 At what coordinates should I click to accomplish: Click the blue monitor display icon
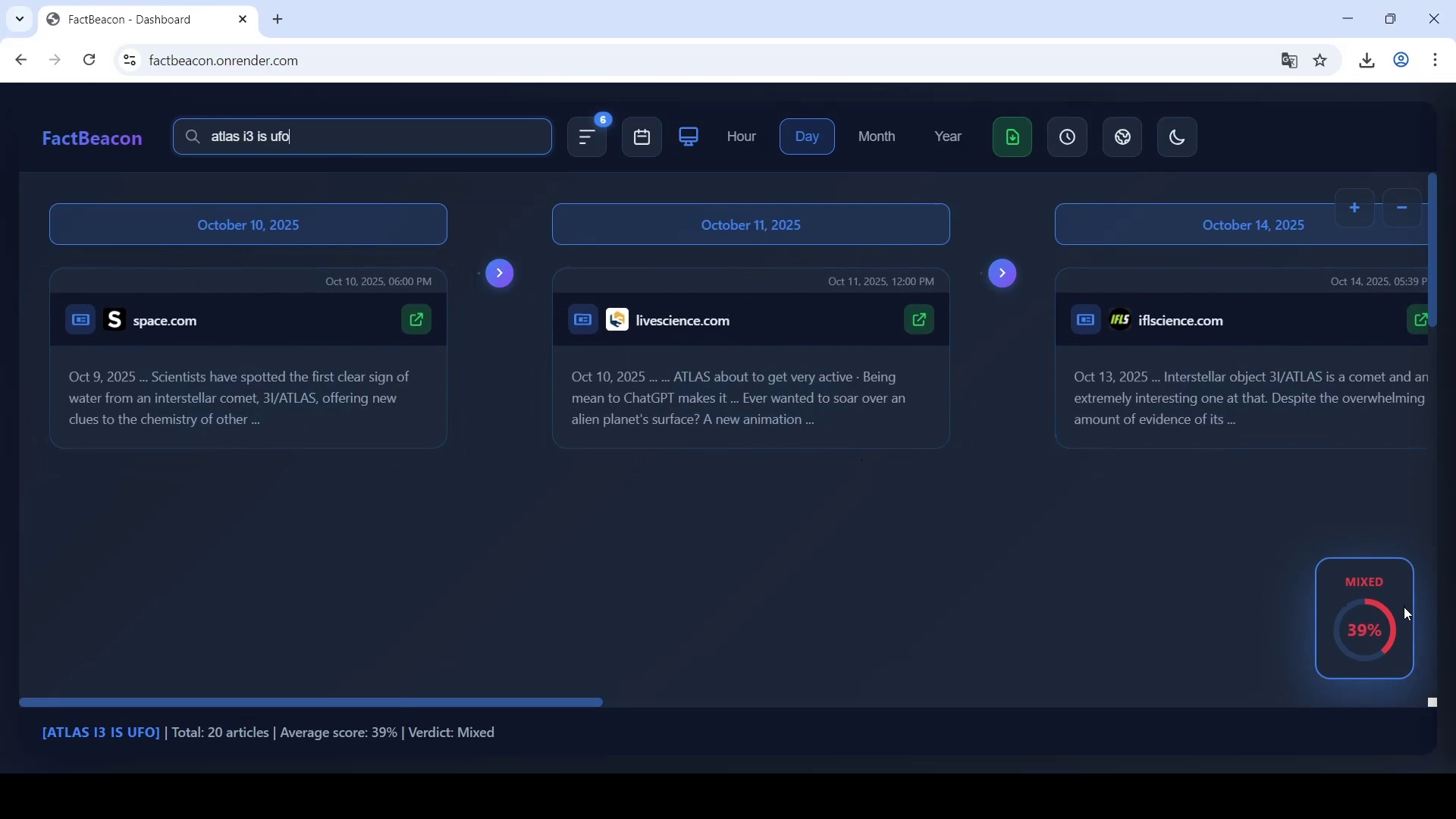point(689,136)
